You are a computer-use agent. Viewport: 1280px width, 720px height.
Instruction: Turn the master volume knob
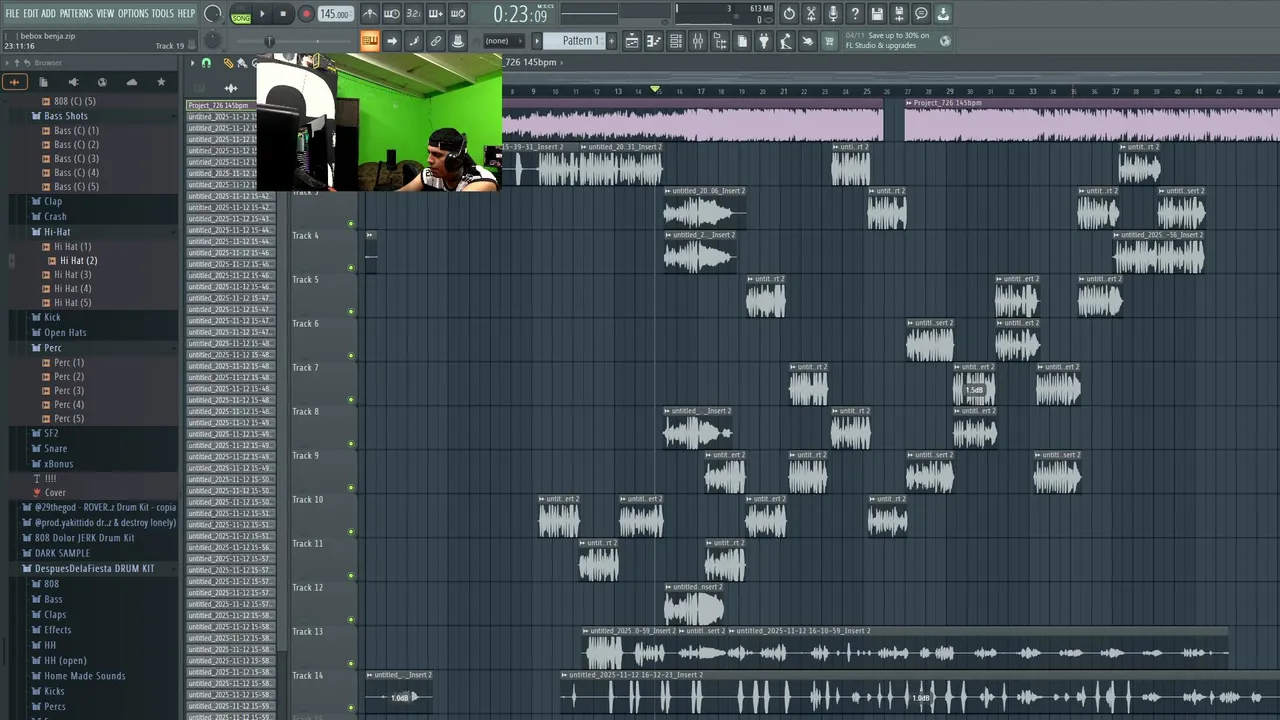click(213, 14)
